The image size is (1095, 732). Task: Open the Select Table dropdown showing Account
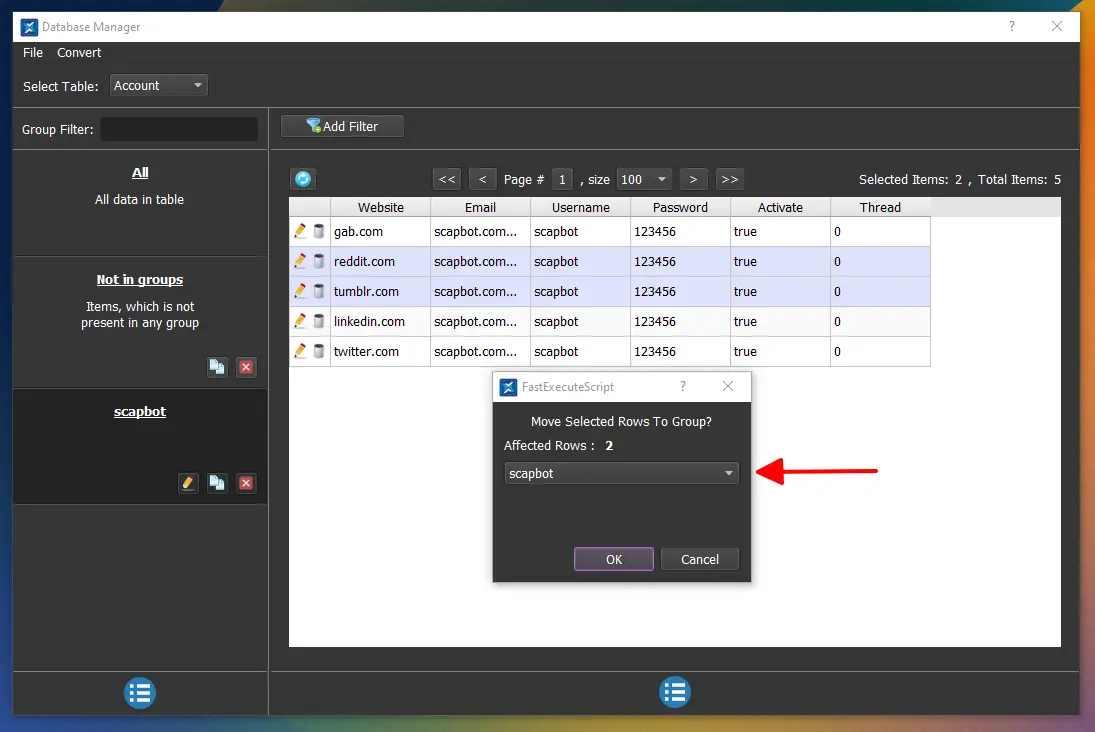pyautogui.click(x=159, y=86)
